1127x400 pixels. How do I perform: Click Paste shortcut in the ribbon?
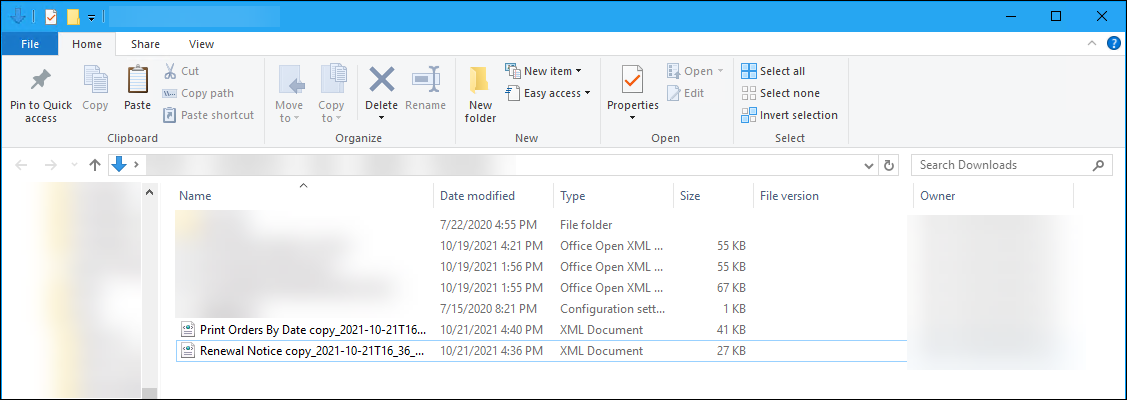pos(208,115)
